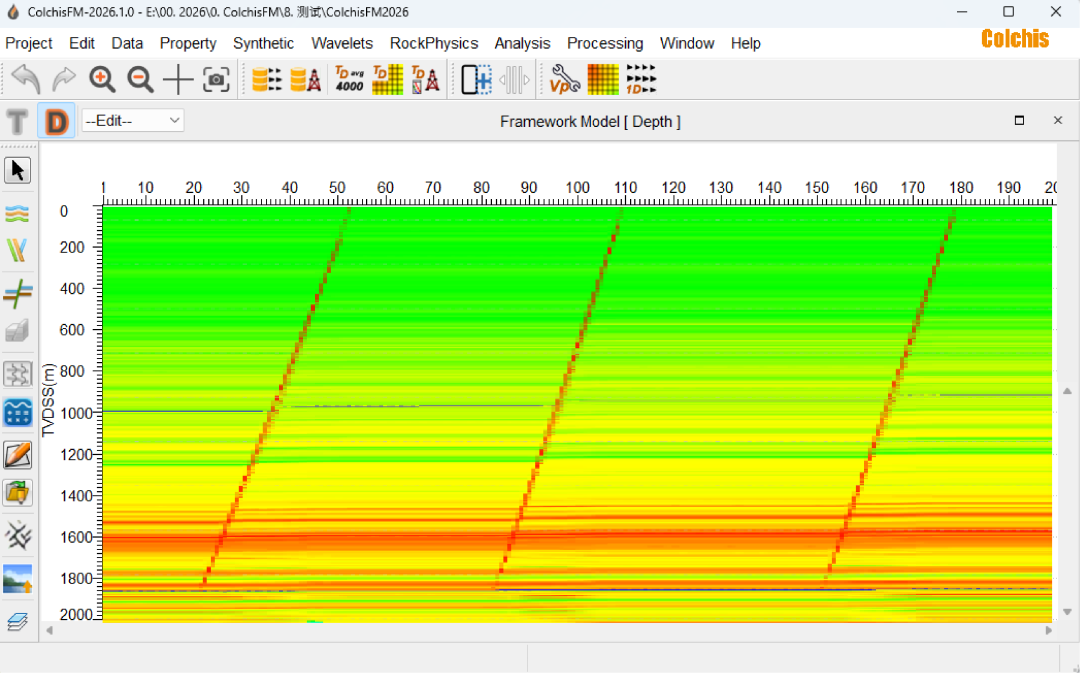This screenshot has width=1080, height=673.
Task: Click the horizontal scrollbar left arrow
Action: coord(49,630)
